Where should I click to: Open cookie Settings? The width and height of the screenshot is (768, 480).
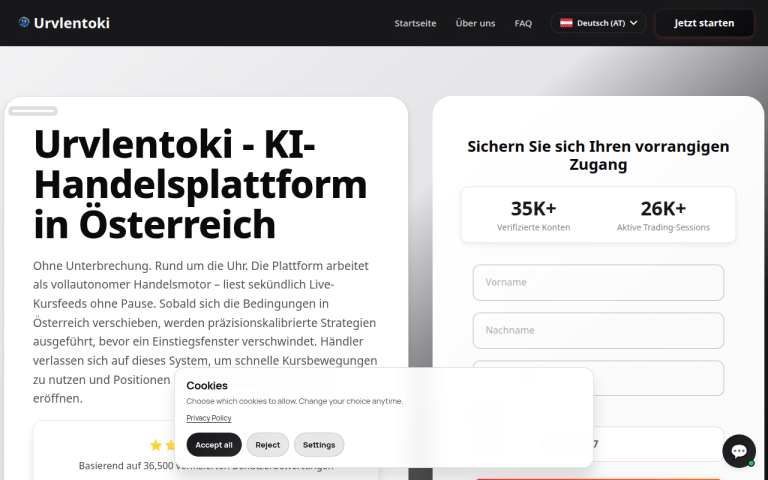click(319, 445)
